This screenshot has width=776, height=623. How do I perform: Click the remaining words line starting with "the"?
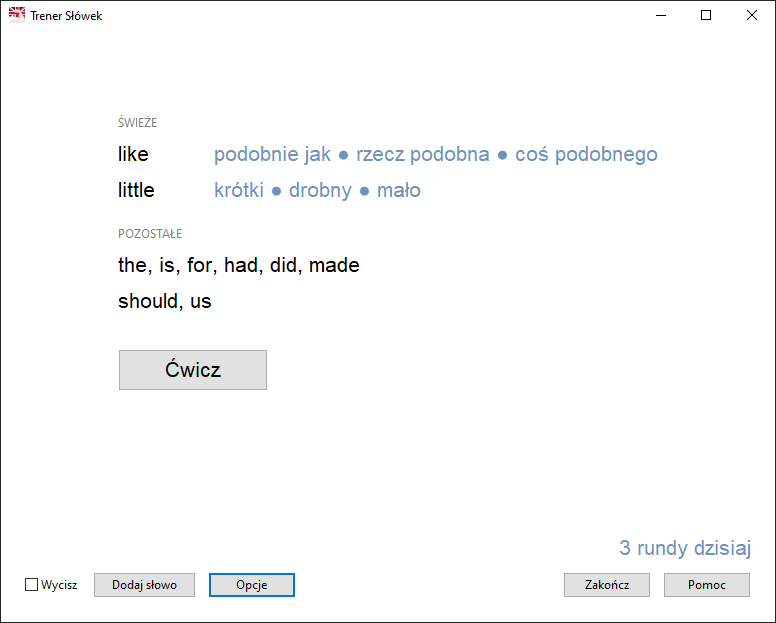pos(238,266)
